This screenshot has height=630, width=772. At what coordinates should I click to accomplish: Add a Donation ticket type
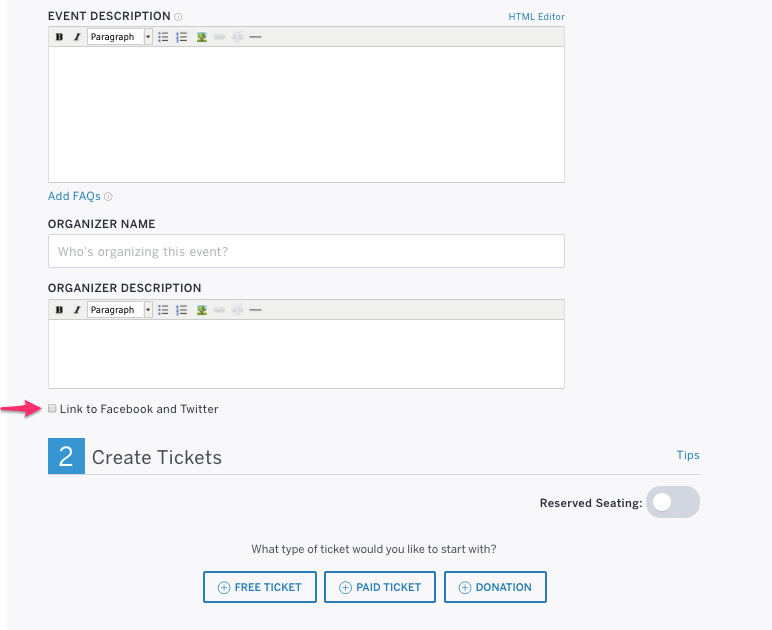click(x=495, y=587)
